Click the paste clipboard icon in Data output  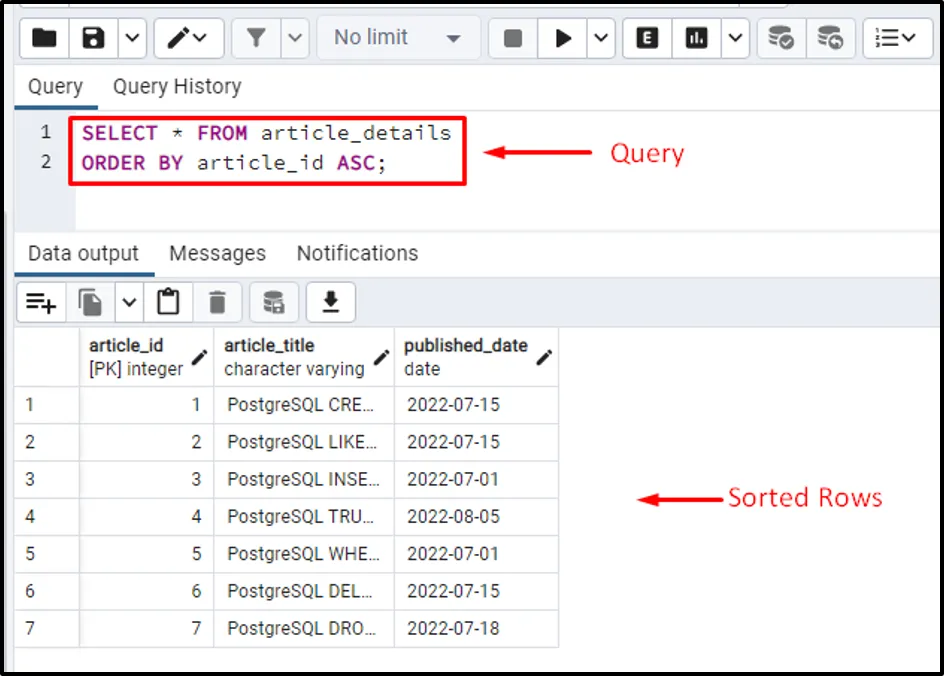coord(169,302)
